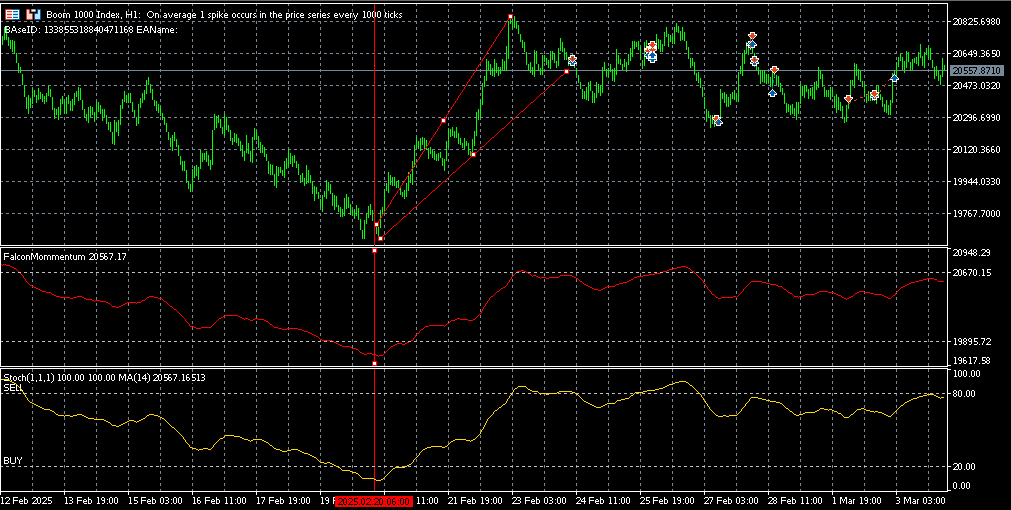
Task: Click the 20825.6980 value on price scale
Action: pyautogui.click(x=977, y=21)
